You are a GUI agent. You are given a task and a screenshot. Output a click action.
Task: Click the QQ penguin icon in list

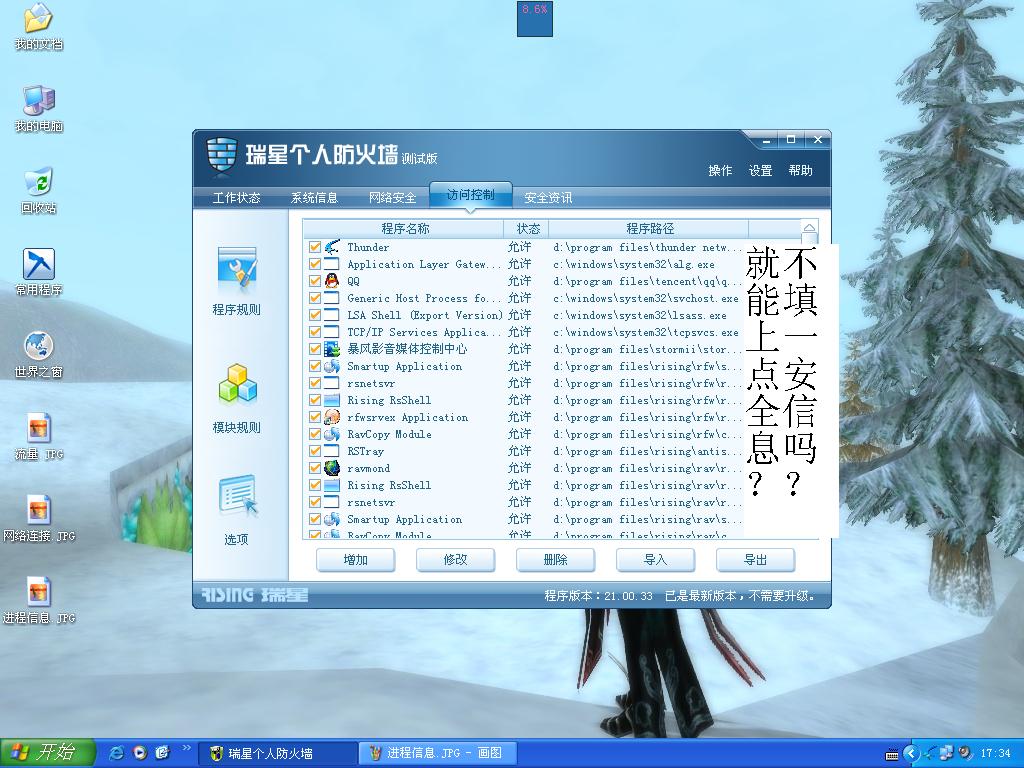[x=332, y=281]
